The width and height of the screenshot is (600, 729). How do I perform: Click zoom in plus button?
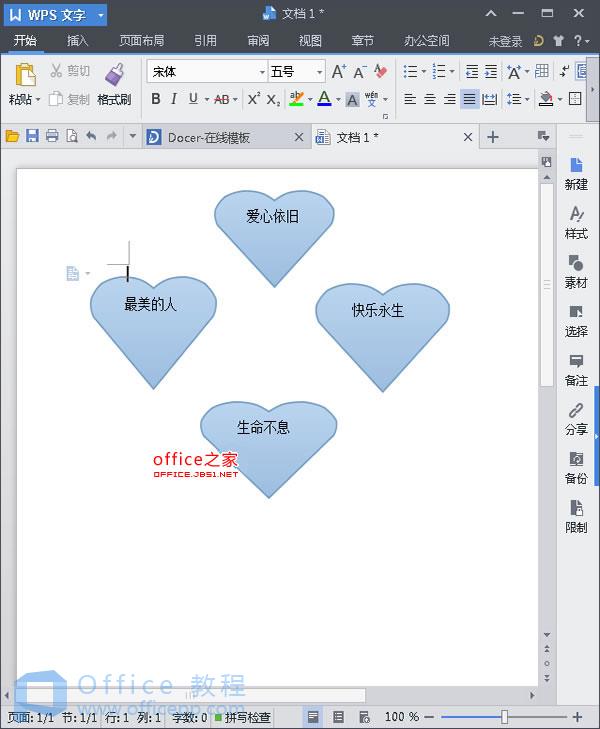[577, 717]
